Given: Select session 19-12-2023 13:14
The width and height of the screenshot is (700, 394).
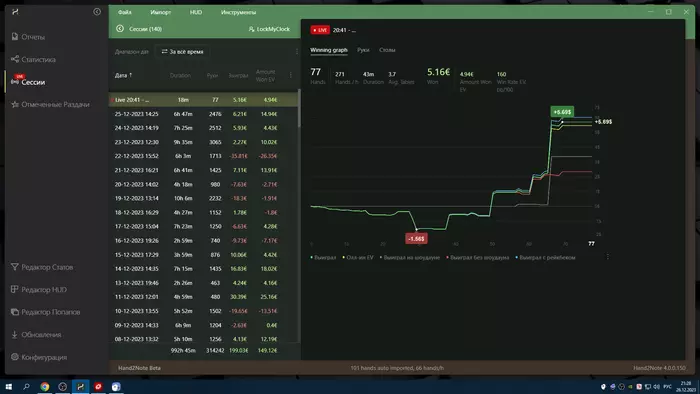Looking at the screenshot, I should [203, 198].
